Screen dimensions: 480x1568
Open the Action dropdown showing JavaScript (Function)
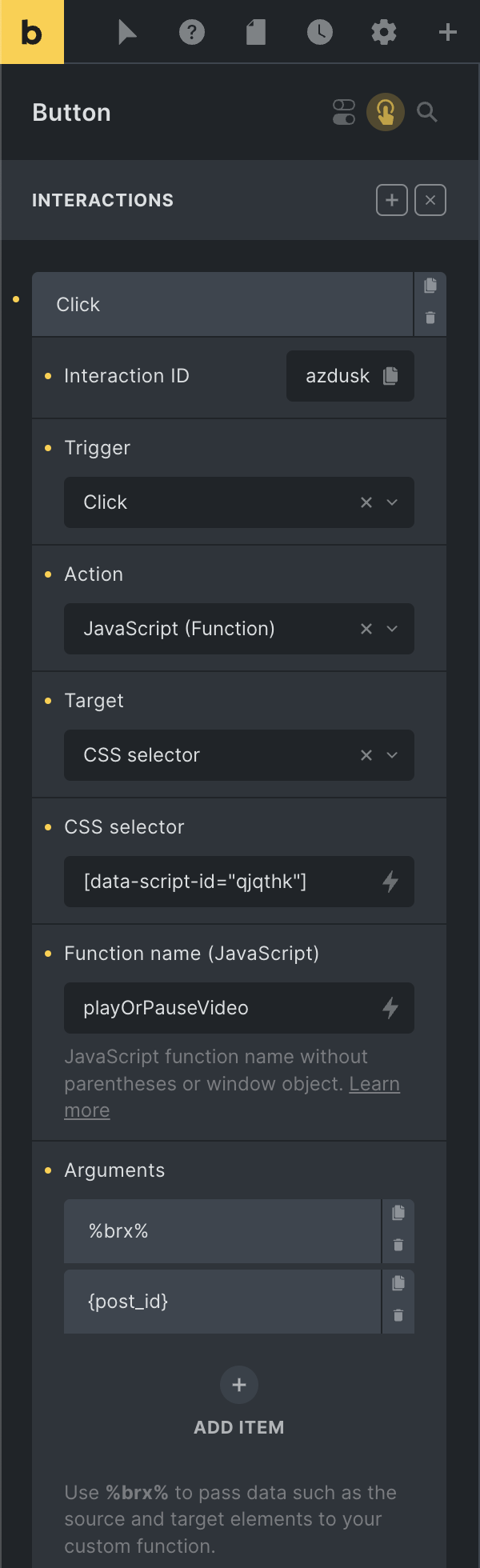pyautogui.click(x=392, y=629)
